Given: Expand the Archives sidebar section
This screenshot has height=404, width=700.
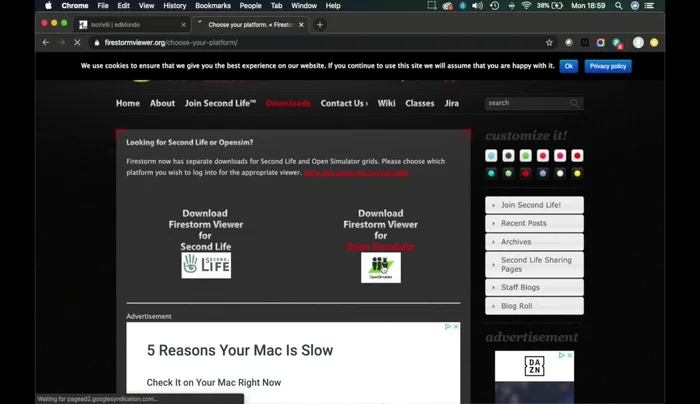Looking at the screenshot, I should (x=534, y=242).
